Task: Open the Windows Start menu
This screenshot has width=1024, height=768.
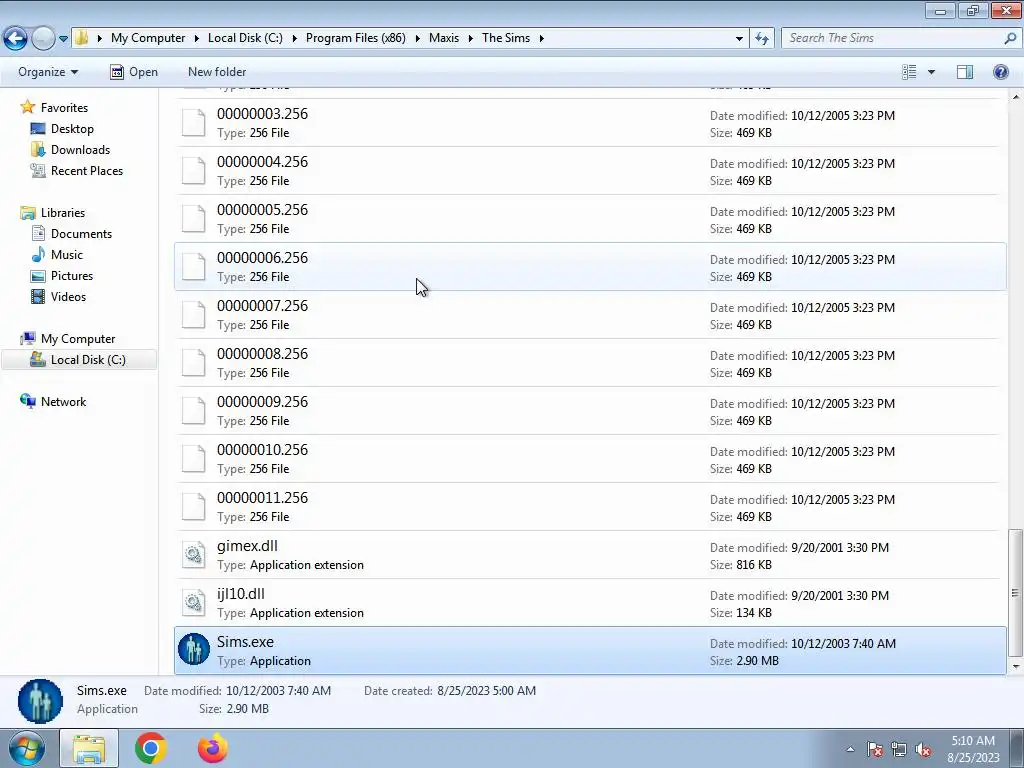Action: click(x=26, y=748)
